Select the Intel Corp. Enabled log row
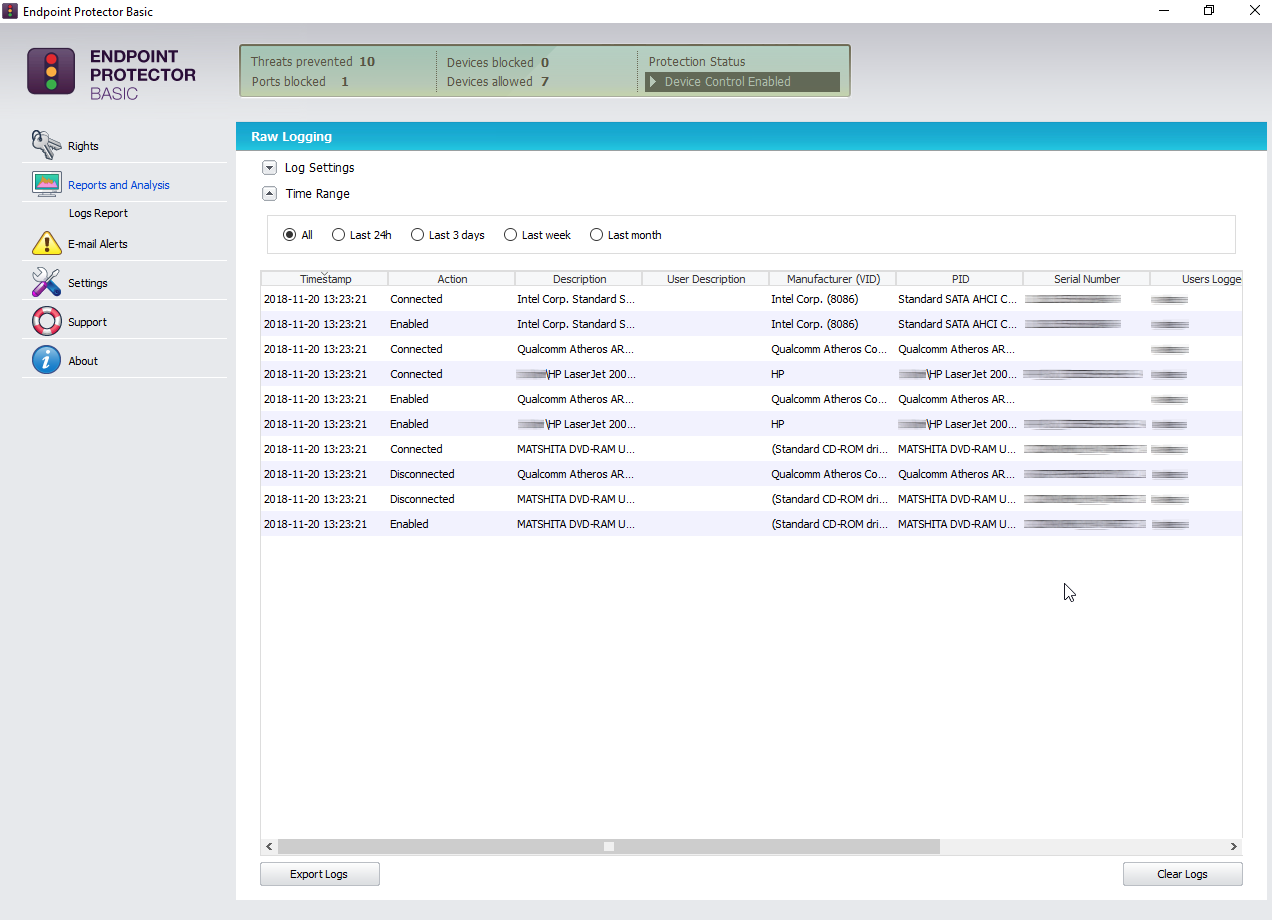 [x=751, y=324]
